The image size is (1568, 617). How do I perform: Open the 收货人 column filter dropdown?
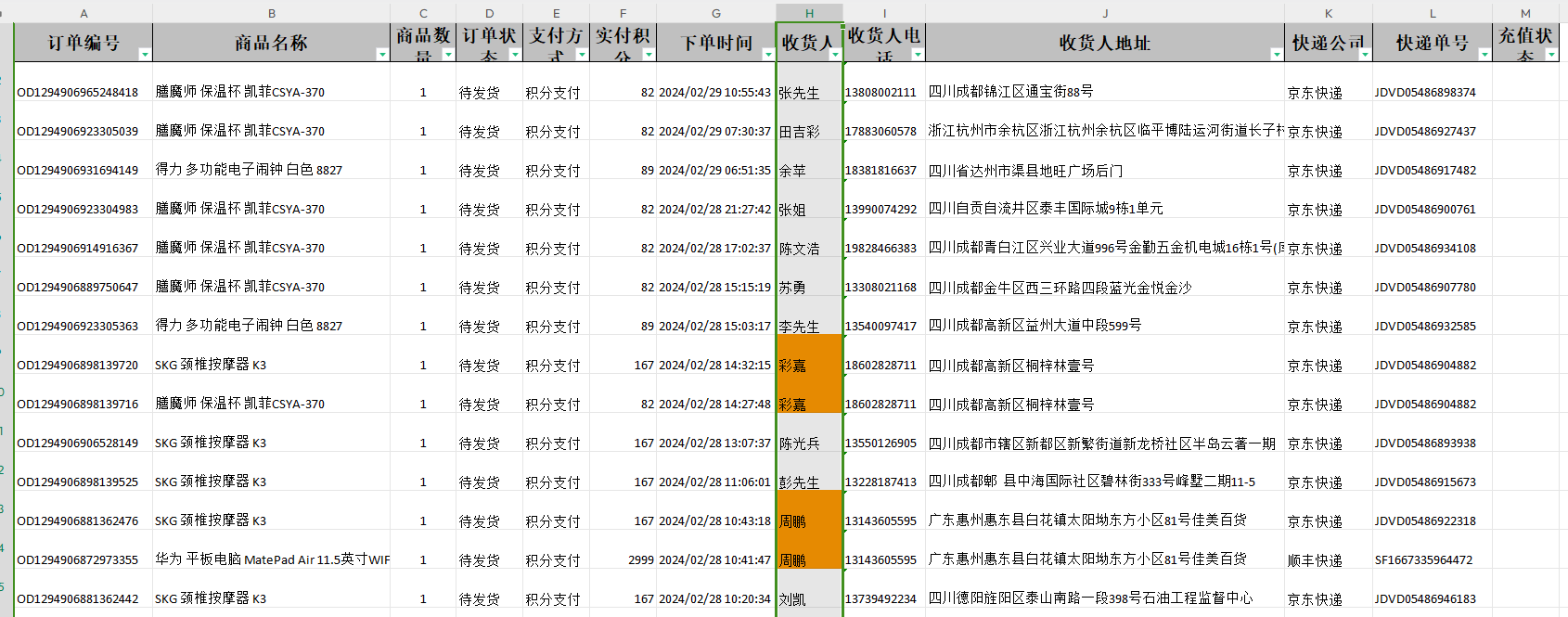(834, 55)
